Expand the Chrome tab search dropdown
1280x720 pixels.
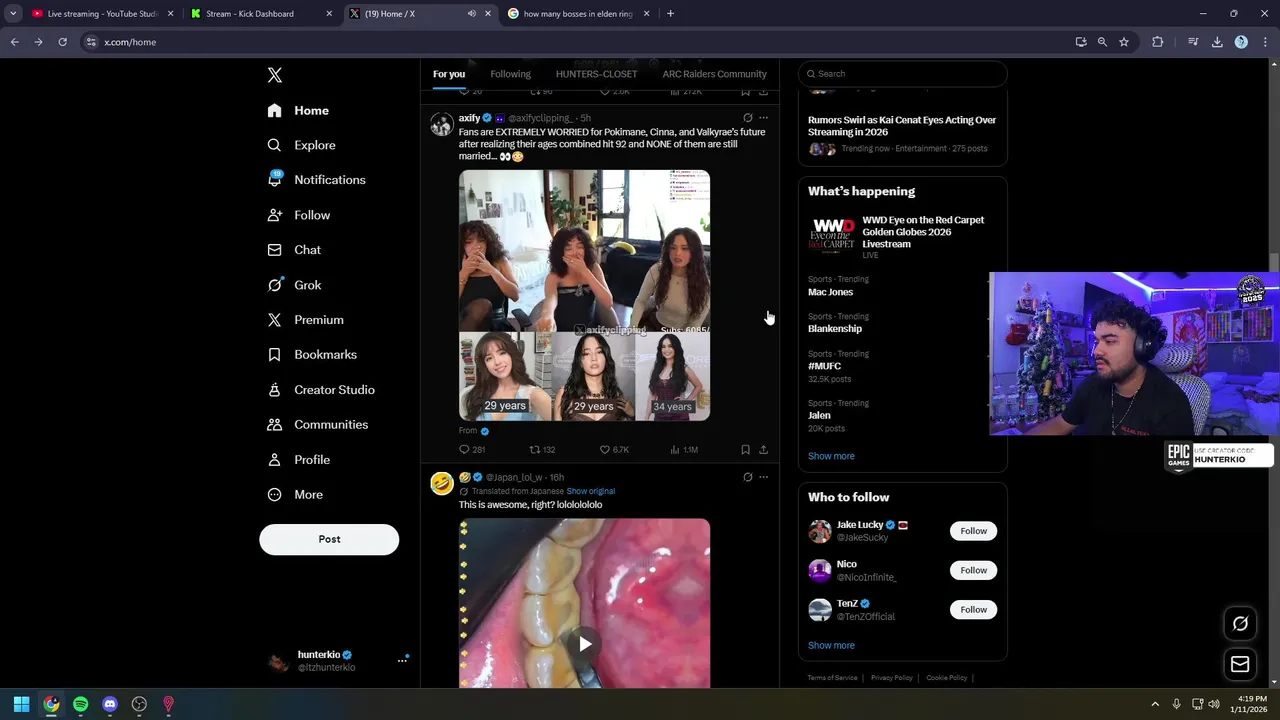pyautogui.click(x=13, y=14)
